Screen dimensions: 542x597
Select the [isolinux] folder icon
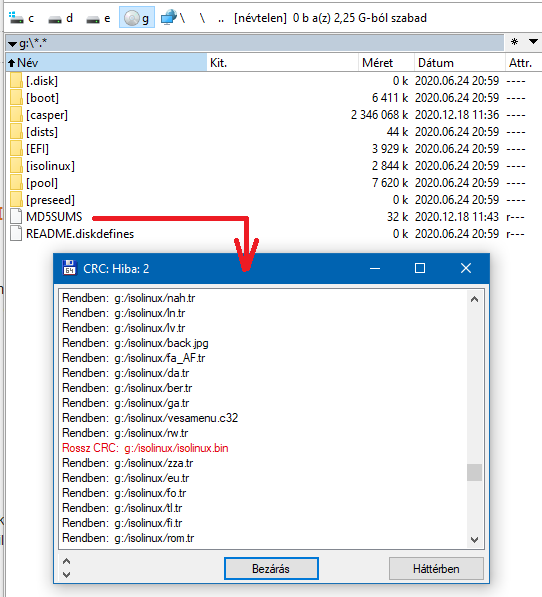click(x=16, y=166)
